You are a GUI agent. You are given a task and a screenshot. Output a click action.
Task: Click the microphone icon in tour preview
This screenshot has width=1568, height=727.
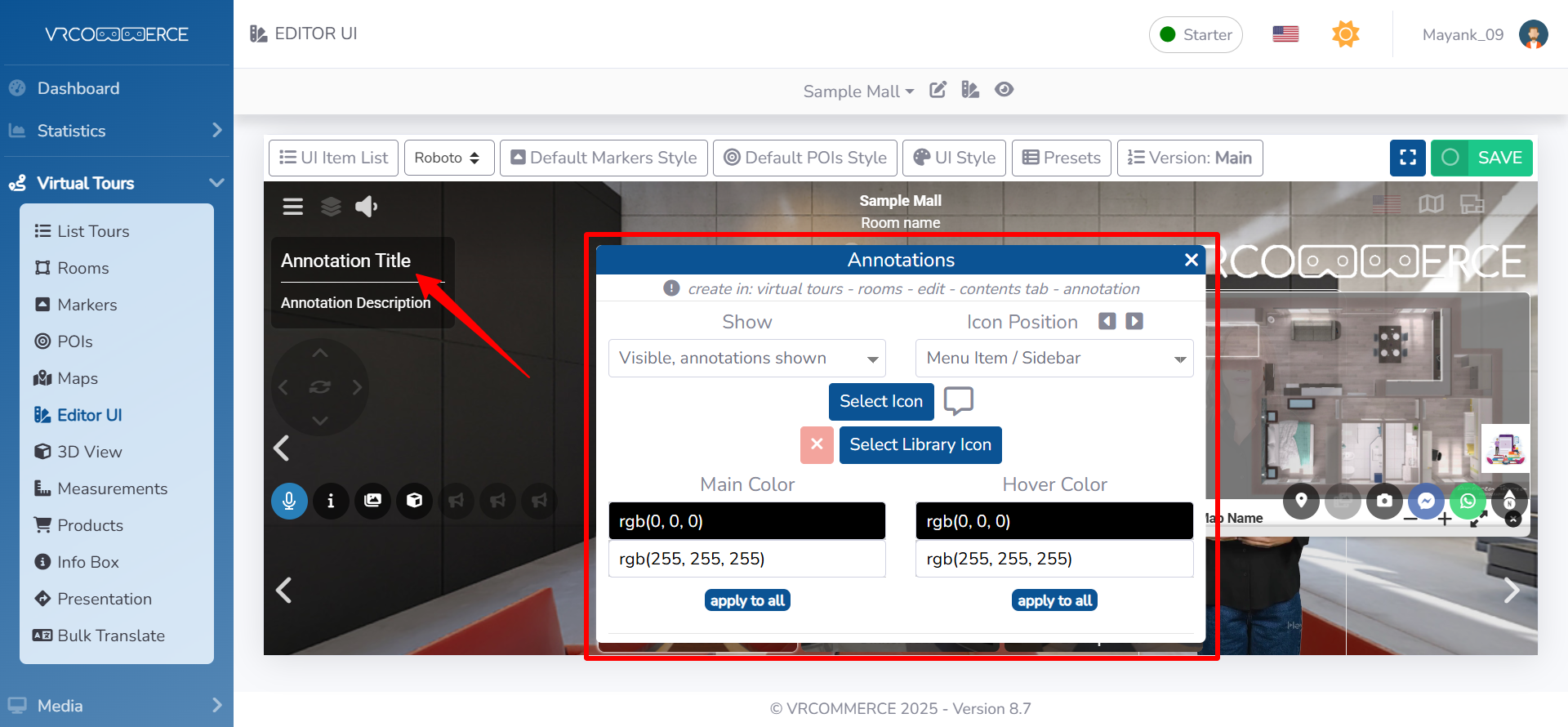point(289,501)
